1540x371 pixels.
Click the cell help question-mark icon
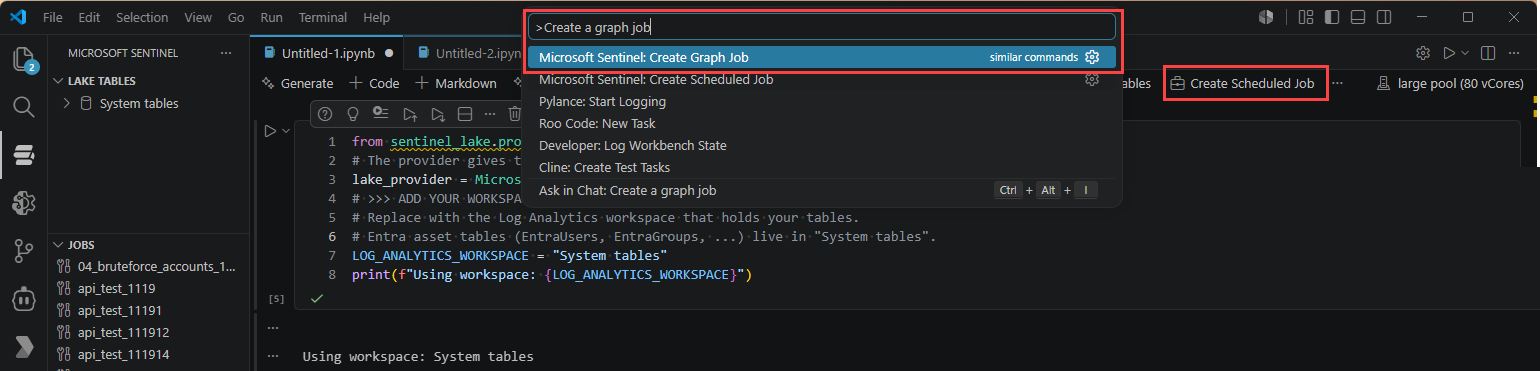tap(325, 114)
